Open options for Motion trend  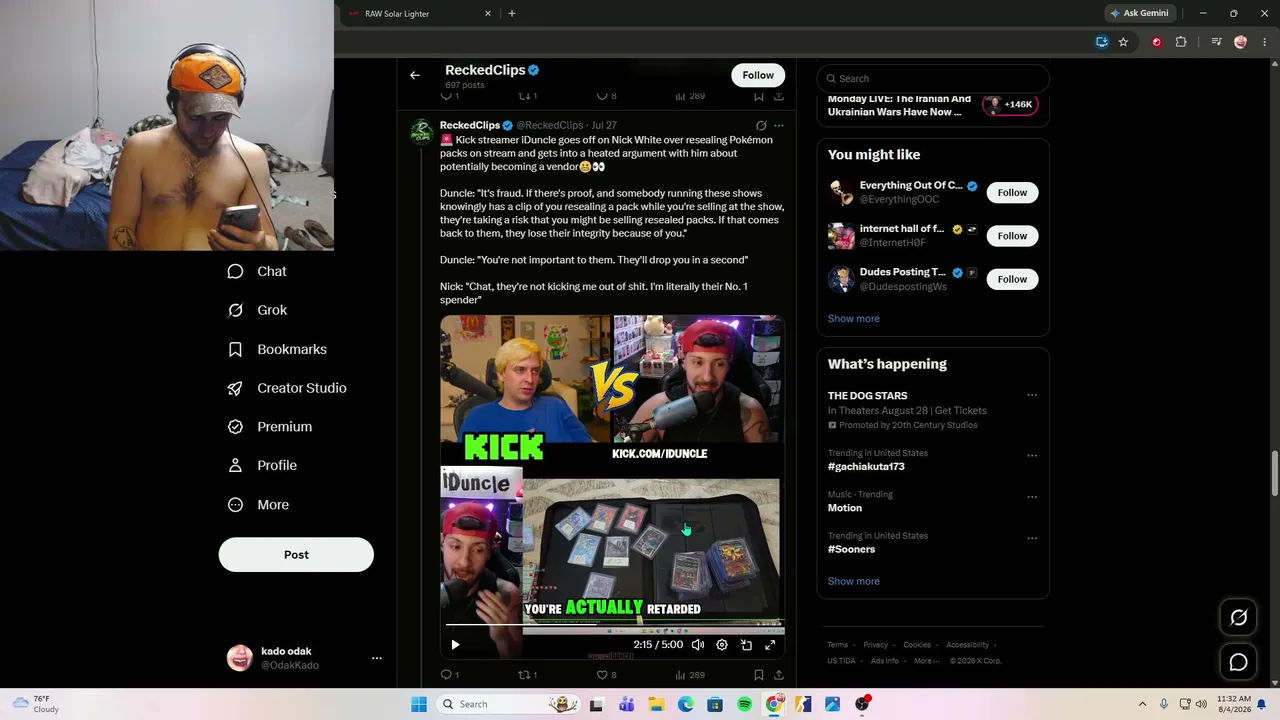pyautogui.click(x=1032, y=497)
